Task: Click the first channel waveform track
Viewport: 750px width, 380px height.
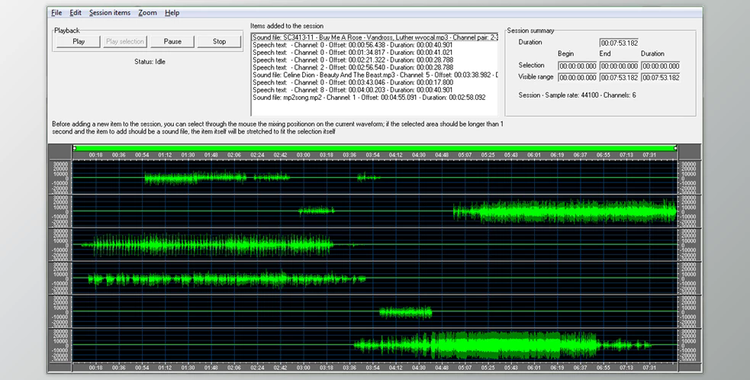Action: pyautogui.click(x=375, y=178)
